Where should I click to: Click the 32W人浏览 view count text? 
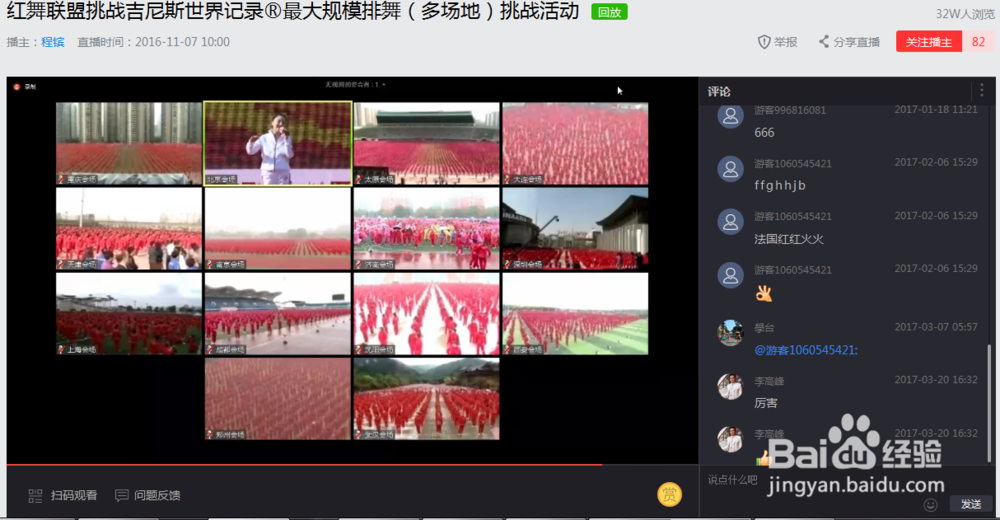coord(965,14)
